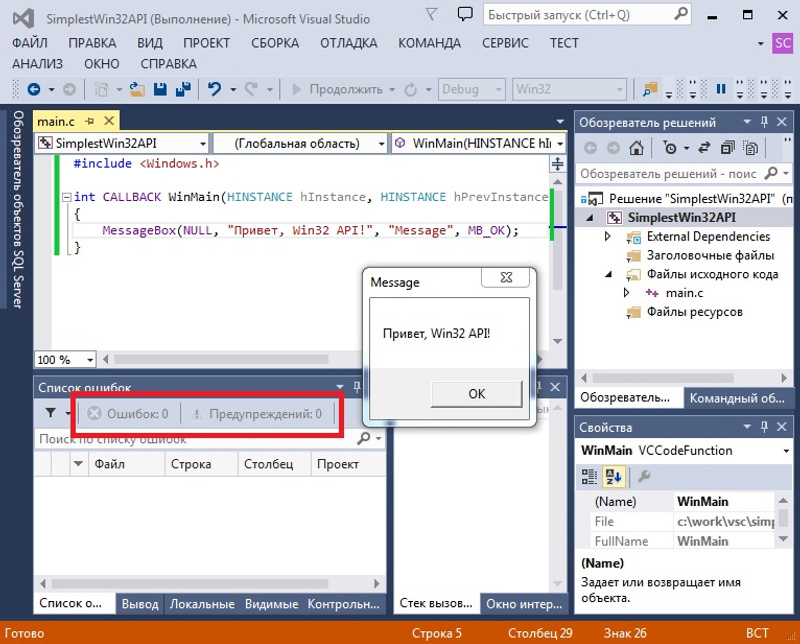
Task: Toggle the Предупреждений: 0 warnings filter
Action: [x=257, y=413]
